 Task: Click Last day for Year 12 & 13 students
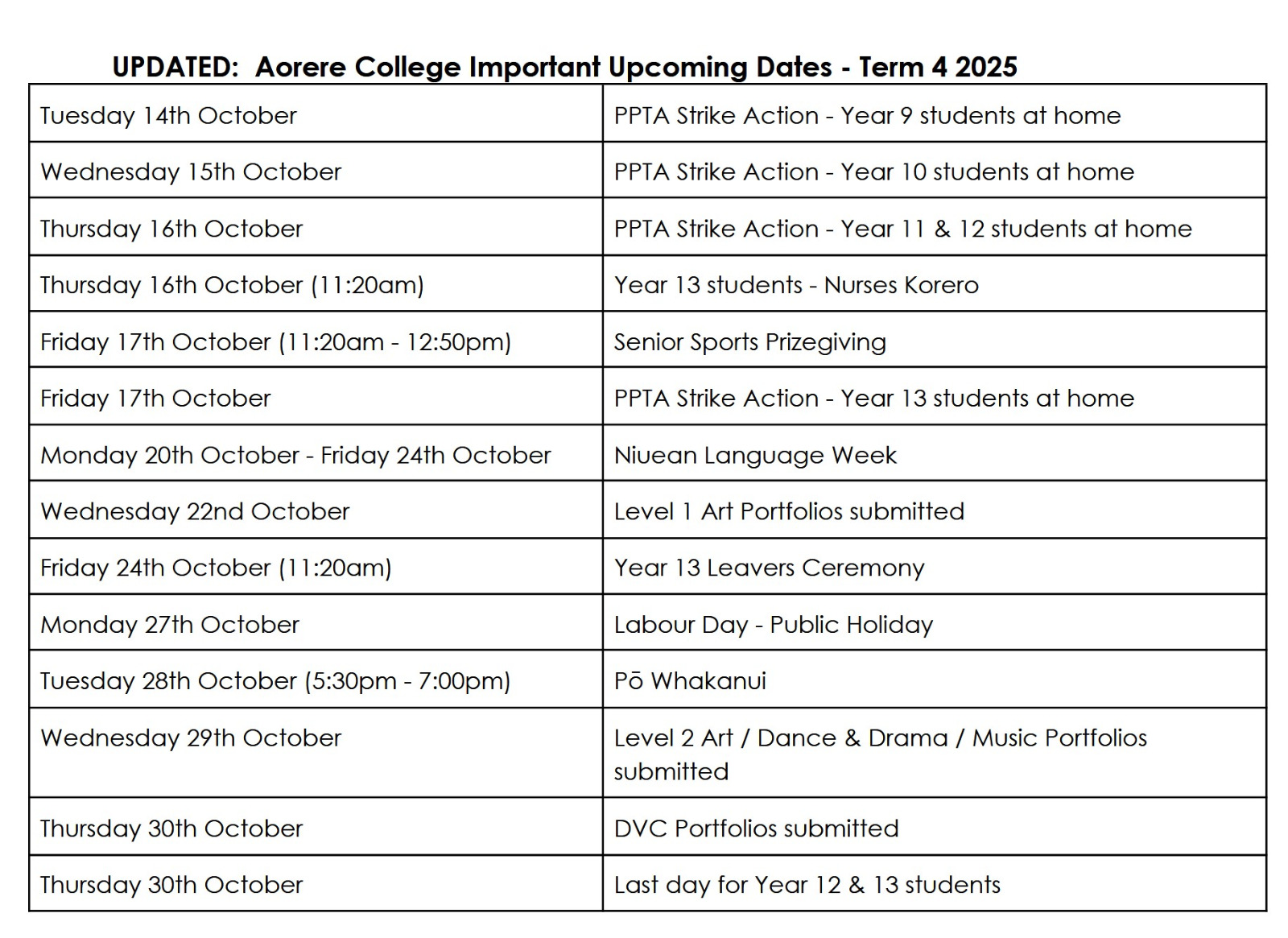[x=807, y=885]
